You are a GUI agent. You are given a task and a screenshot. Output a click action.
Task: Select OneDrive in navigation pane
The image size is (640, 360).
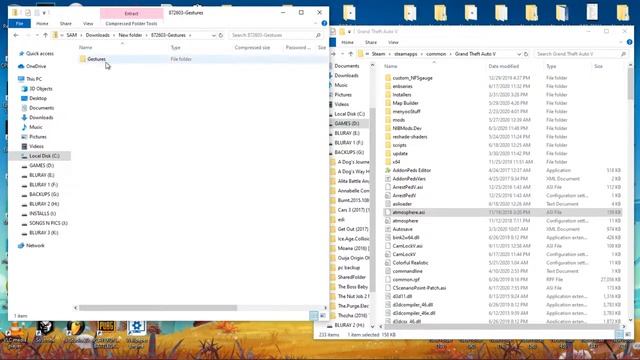tap(36, 66)
